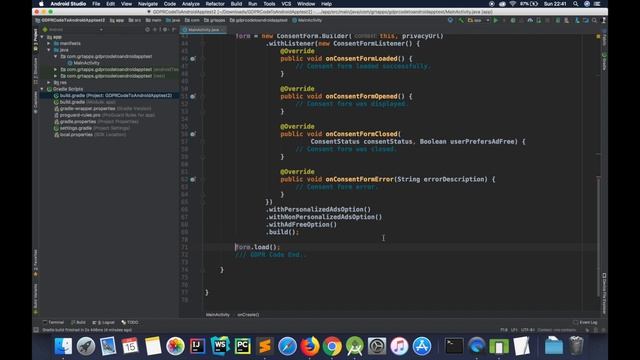This screenshot has height=360, width=640.
Task: Open Spotlight search in menu bar
Action: pos(576,4)
